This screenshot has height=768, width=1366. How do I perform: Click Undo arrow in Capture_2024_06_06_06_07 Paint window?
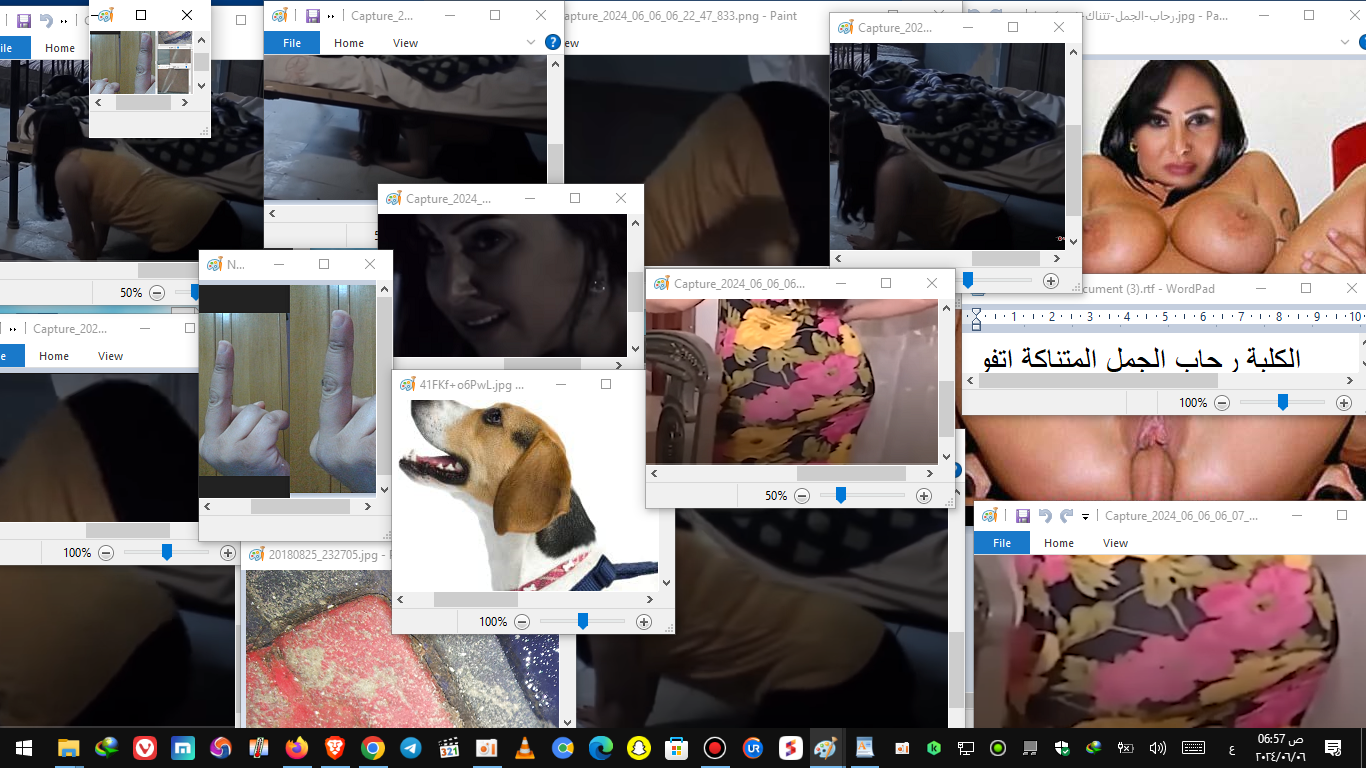(x=1044, y=516)
